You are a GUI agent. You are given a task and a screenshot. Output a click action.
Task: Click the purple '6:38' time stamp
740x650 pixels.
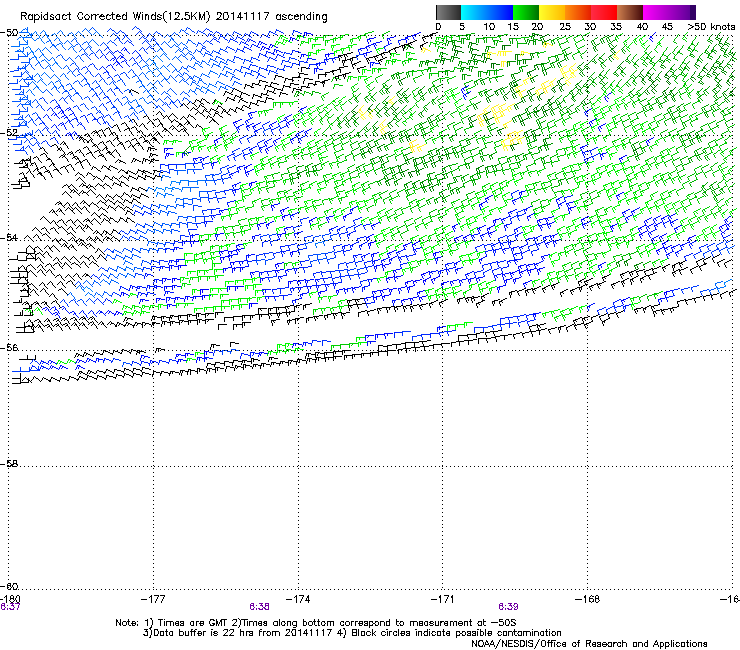260,607
